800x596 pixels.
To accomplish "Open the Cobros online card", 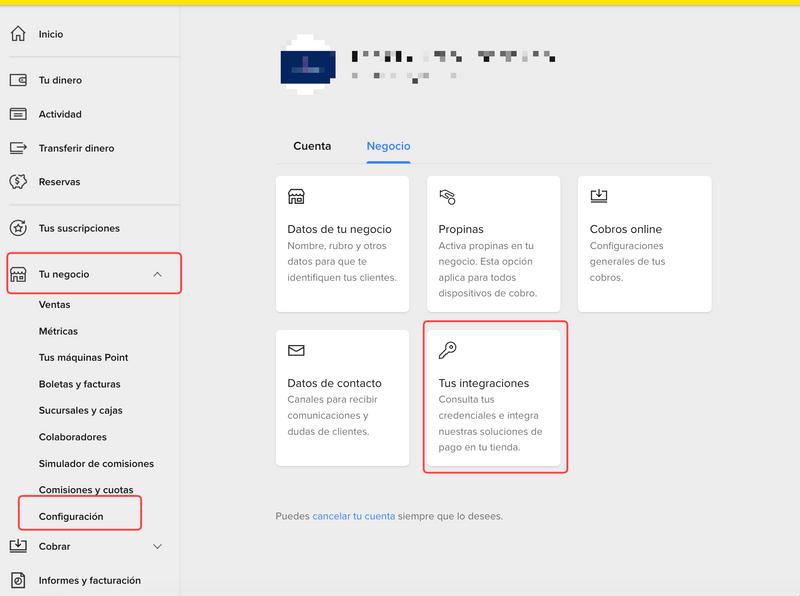I will coord(644,243).
